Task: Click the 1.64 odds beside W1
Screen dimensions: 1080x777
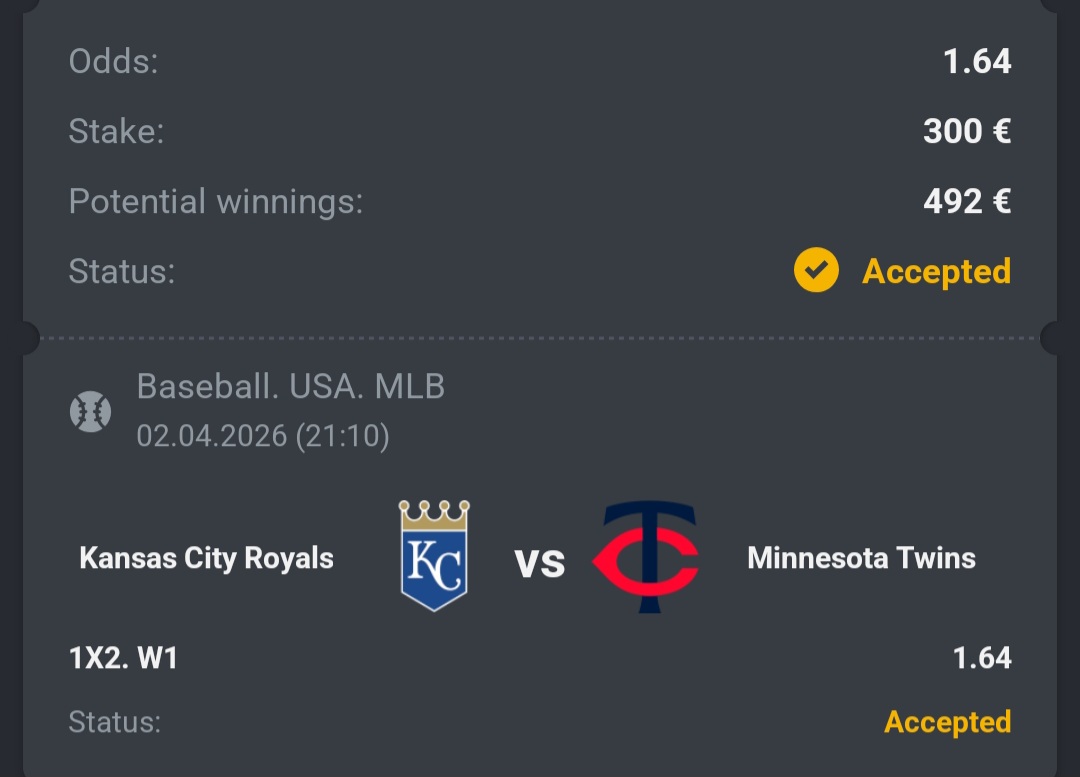Action: point(982,658)
